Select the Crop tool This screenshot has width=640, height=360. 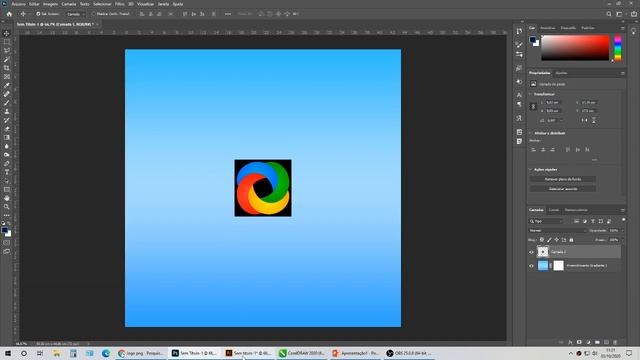click(x=7, y=68)
